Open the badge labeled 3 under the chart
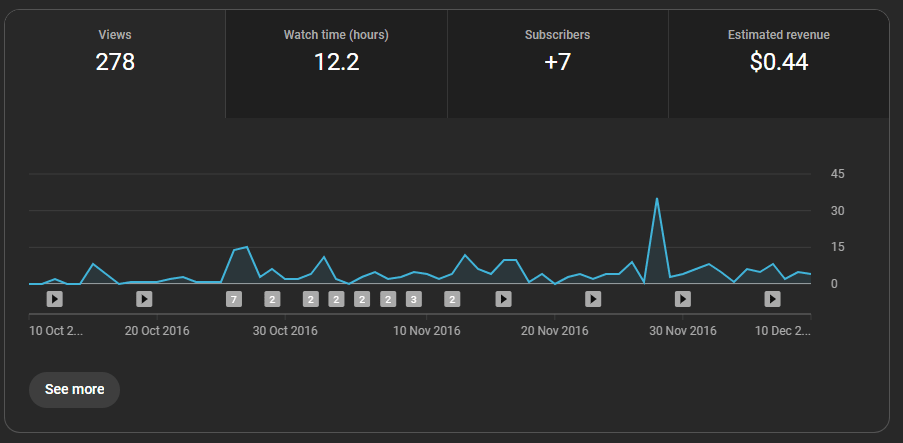The height and width of the screenshot is (443, 903). pos(413,299)
